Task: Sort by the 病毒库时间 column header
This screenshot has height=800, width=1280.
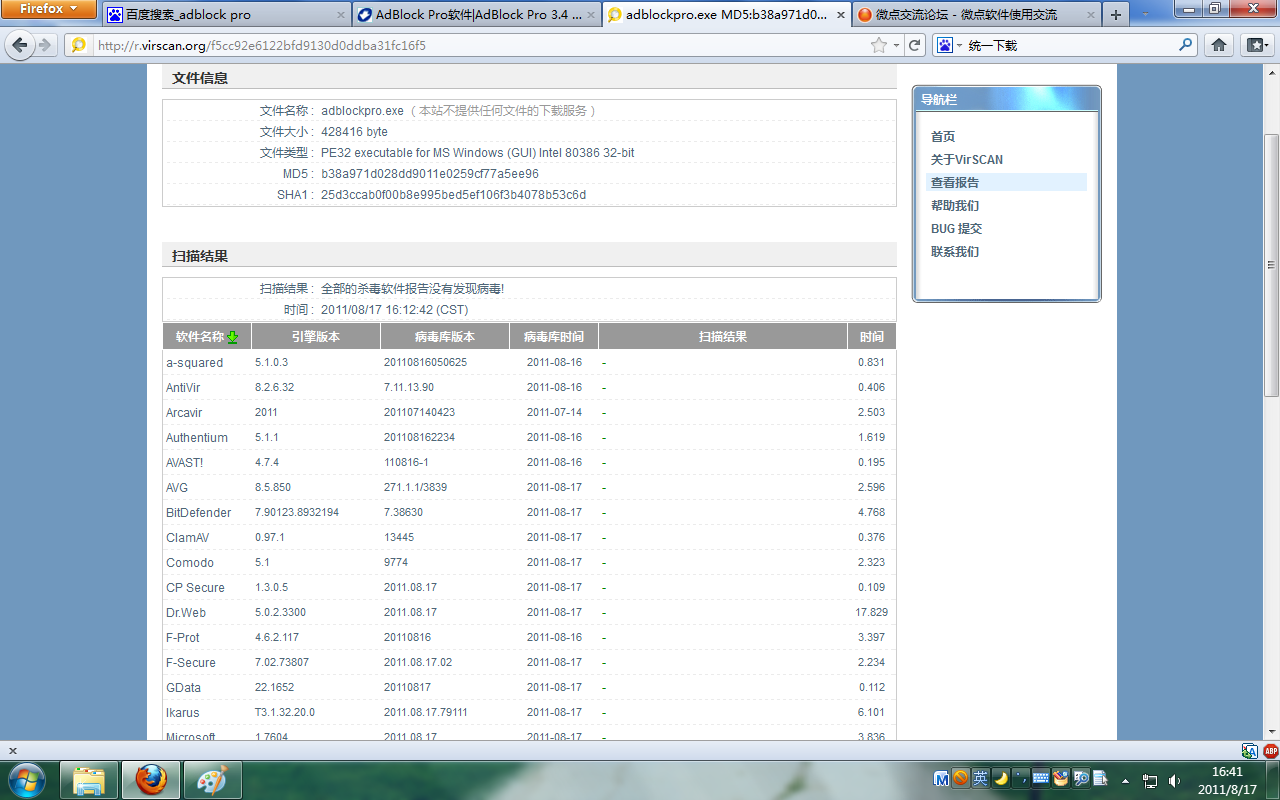Action: tap(554, 337)
